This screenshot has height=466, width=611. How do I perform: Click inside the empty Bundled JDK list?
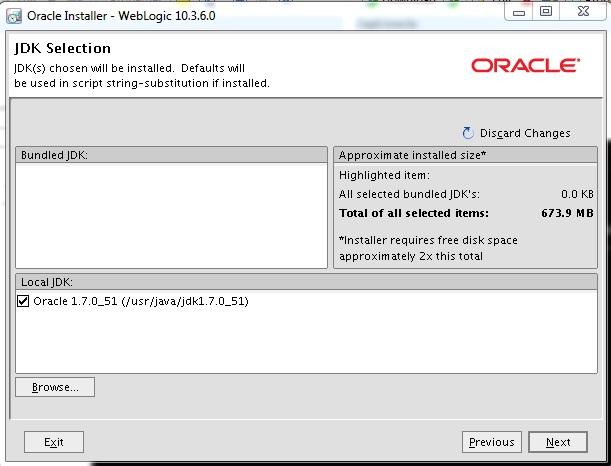coord(171,215)
